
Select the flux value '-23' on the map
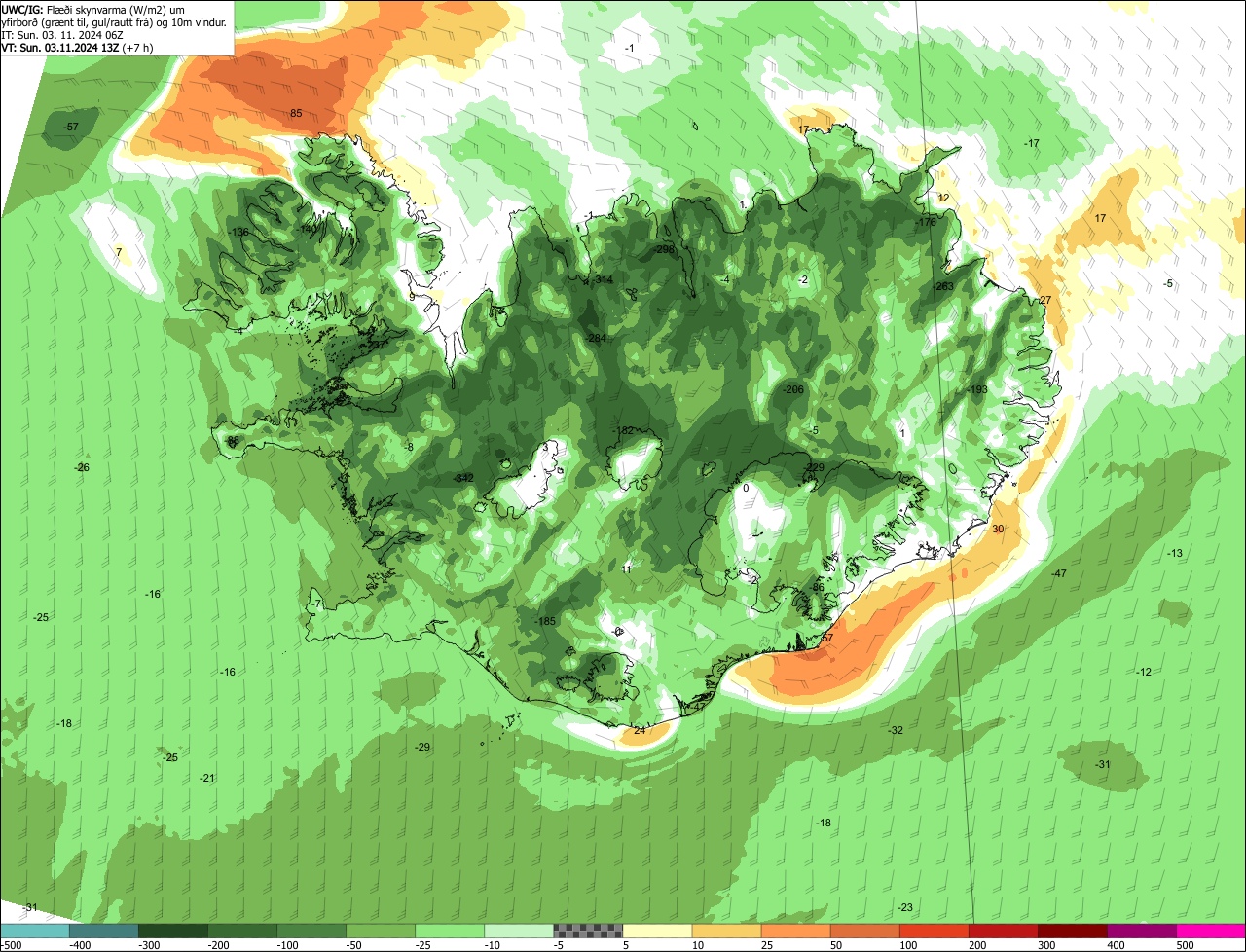(x=905, y=908)
